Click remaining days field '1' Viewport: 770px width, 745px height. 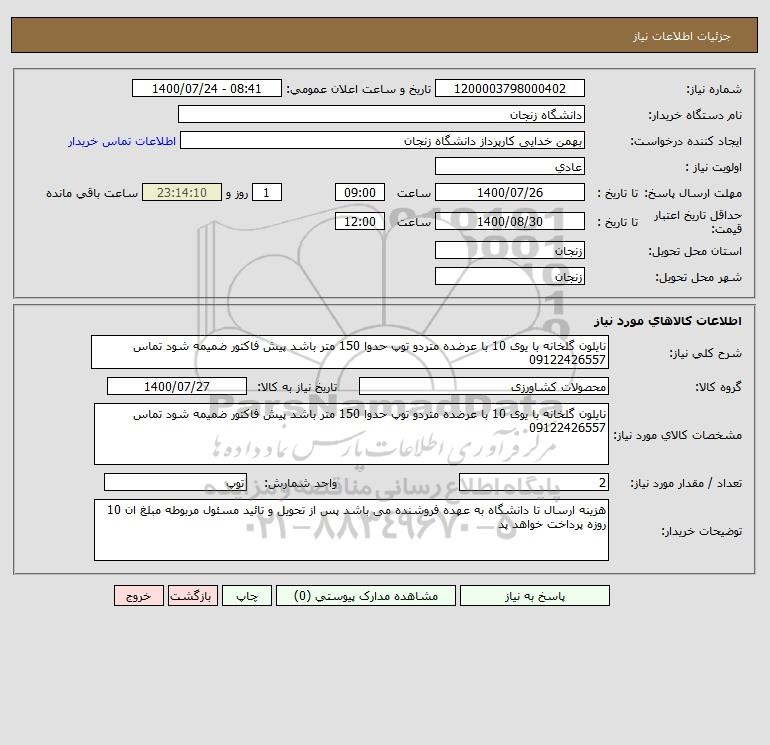click(x=267, y=193)
